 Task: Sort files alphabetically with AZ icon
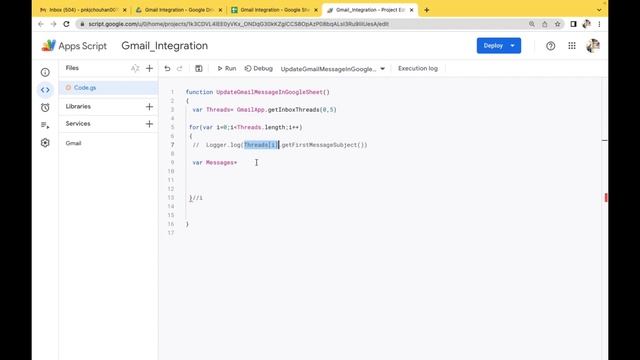point(135,69)
